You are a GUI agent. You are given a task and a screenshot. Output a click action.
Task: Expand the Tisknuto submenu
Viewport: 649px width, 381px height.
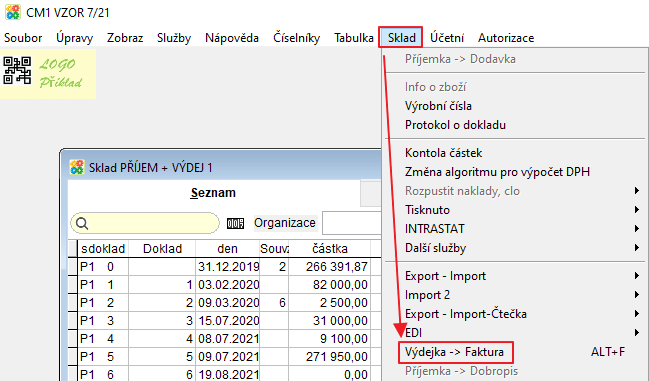515,210
